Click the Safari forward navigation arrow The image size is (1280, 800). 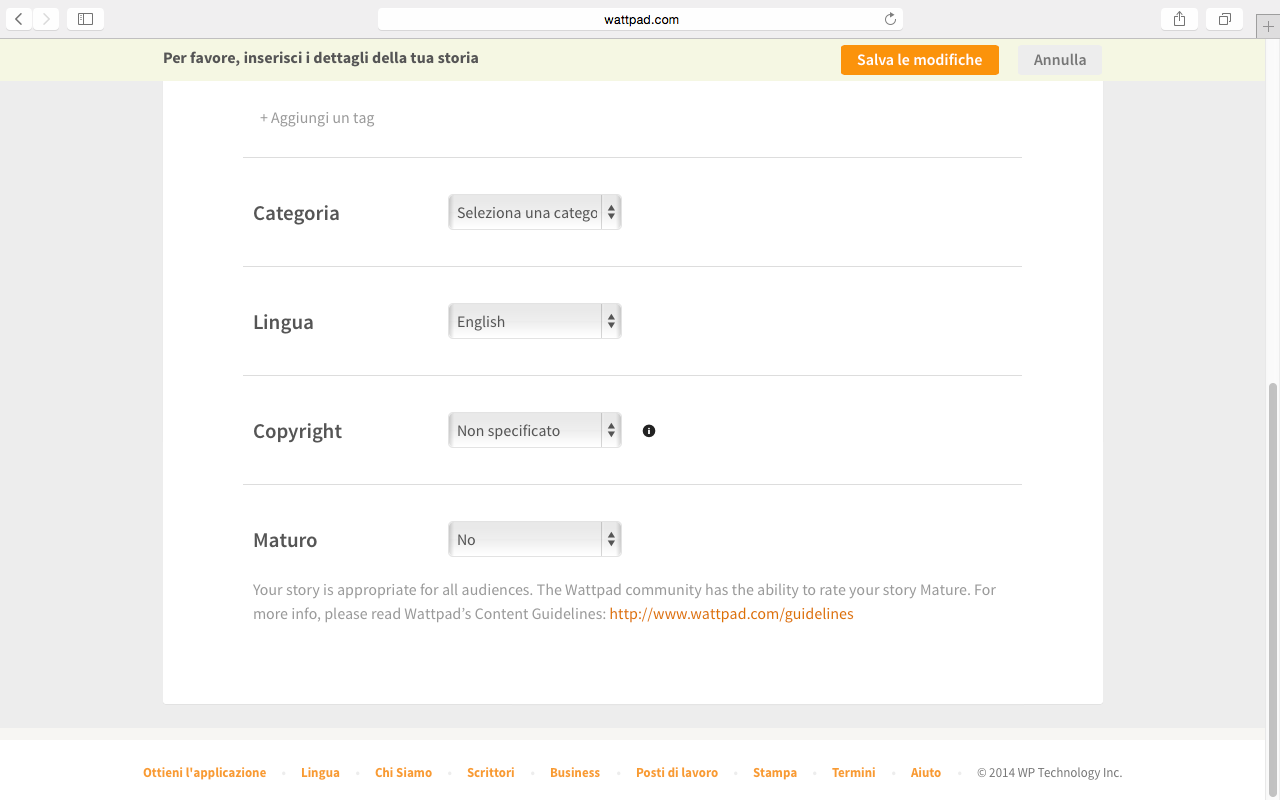pyautogui.click(x=46, y=19)
